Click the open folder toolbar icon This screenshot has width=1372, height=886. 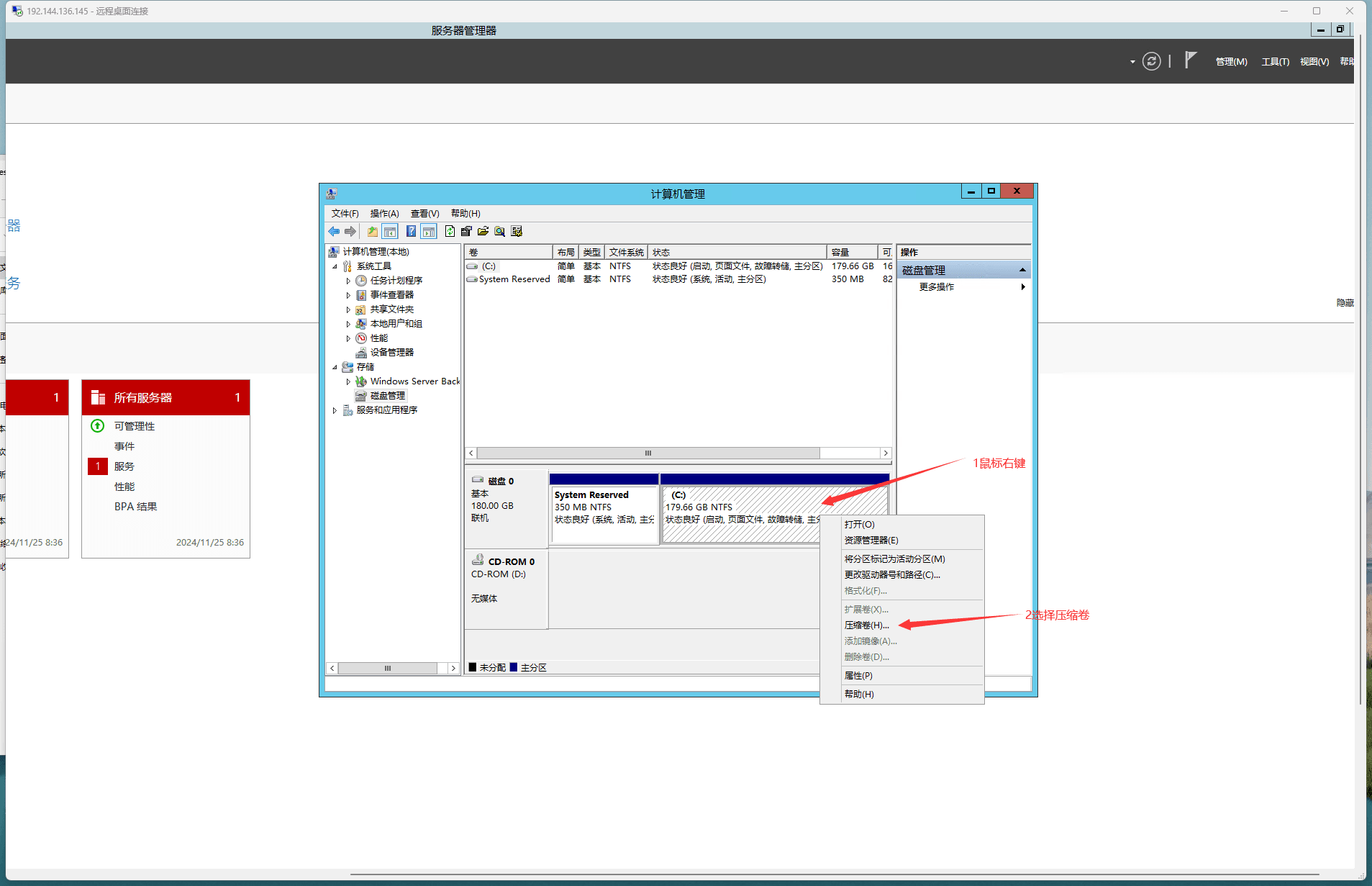click(x=483, y=232)
